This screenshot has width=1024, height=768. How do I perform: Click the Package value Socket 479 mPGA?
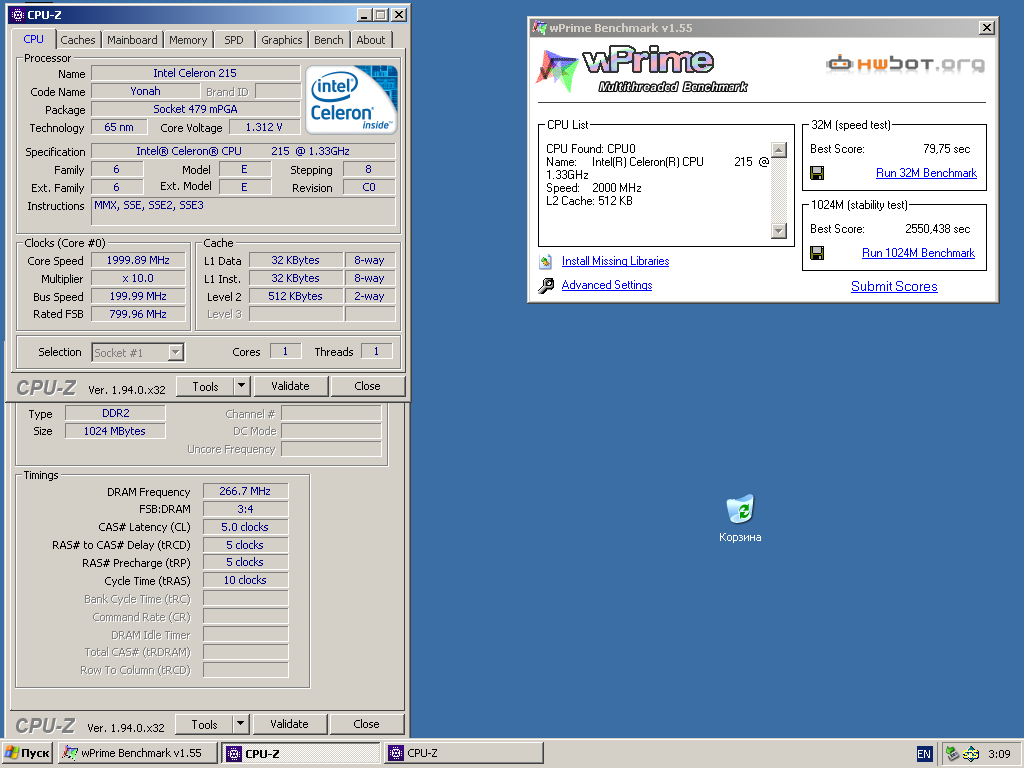[x=195, y=109]
